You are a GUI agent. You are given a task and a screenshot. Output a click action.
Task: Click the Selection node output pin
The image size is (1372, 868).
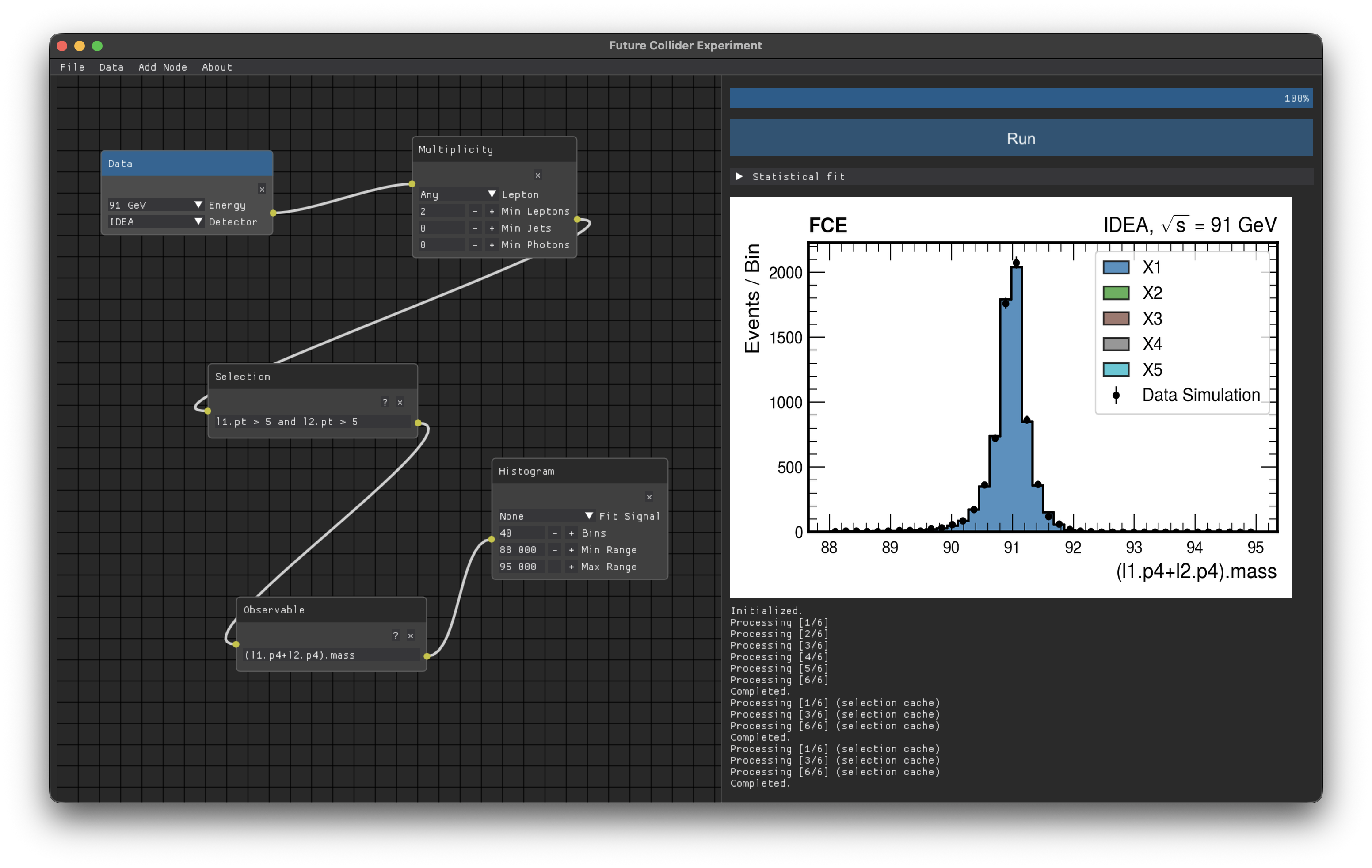[418, 423]
